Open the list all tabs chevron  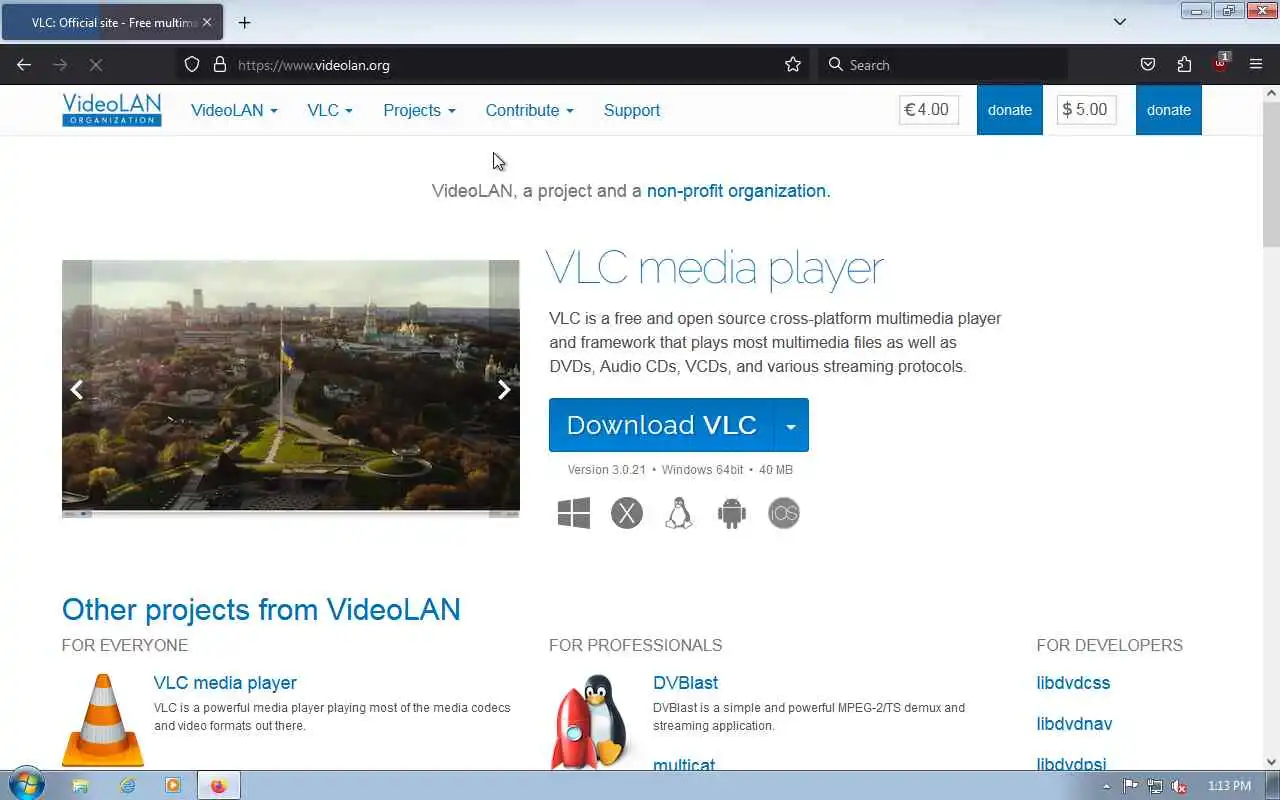tap(1120, 22)
